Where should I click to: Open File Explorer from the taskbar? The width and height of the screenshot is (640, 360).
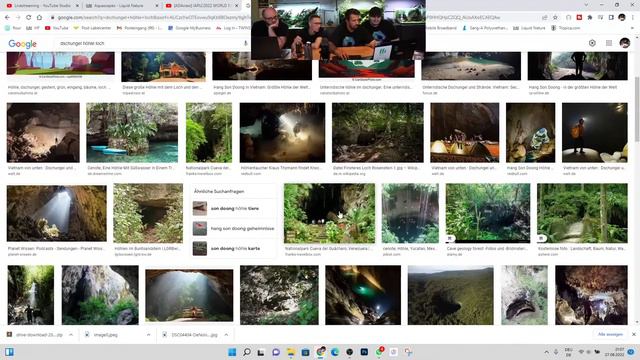point(291,352)
